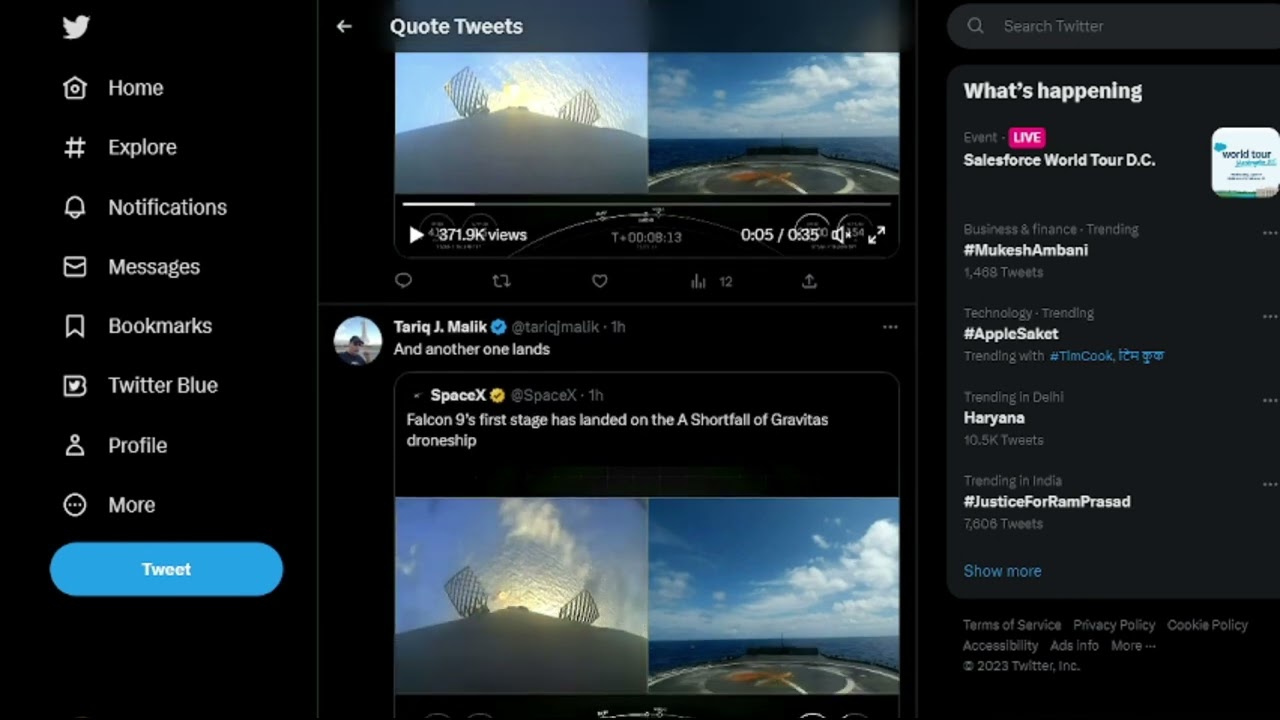Open the 1h timestamp of Tariq's tweet
The image size is (1280, 720).
[x=618, y=327]
